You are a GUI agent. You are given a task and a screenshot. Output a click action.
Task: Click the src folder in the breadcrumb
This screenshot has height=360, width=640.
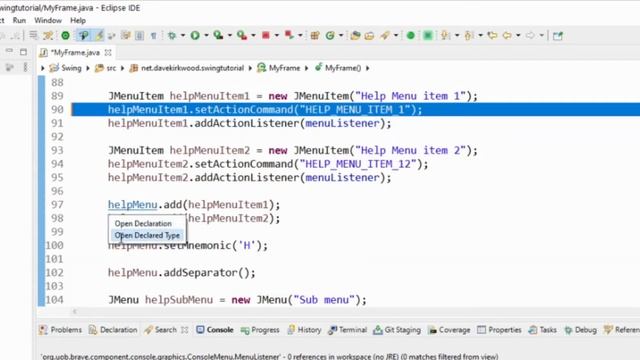pyautogui.click(x=106, y=68)
